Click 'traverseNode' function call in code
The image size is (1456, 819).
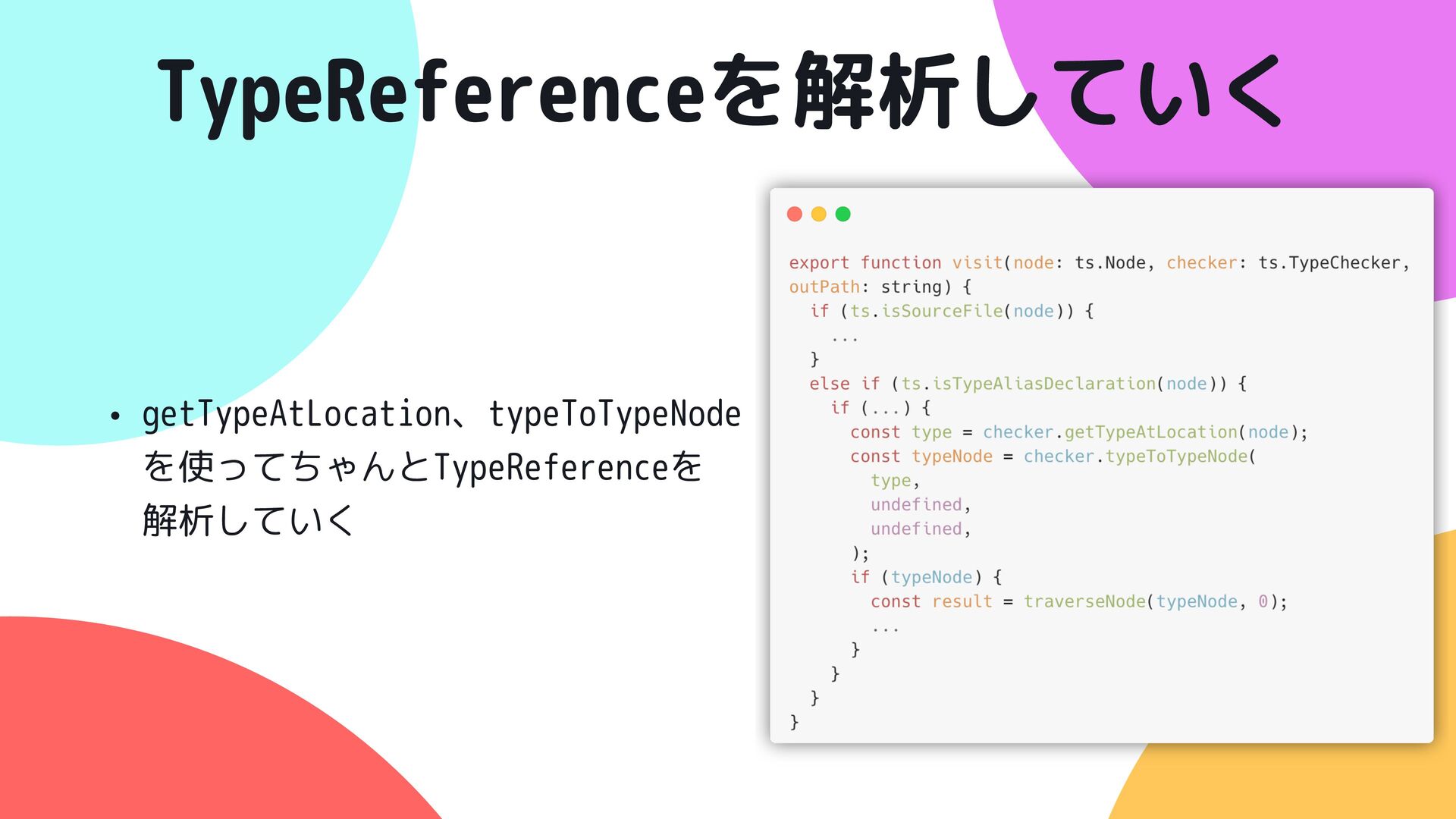tap(1084, 601)
